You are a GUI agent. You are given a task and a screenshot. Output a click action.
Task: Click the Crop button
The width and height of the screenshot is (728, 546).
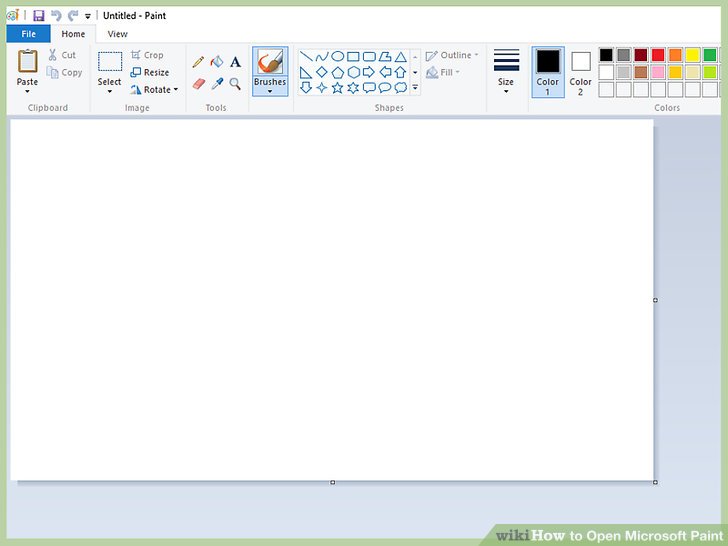[147, 55]
